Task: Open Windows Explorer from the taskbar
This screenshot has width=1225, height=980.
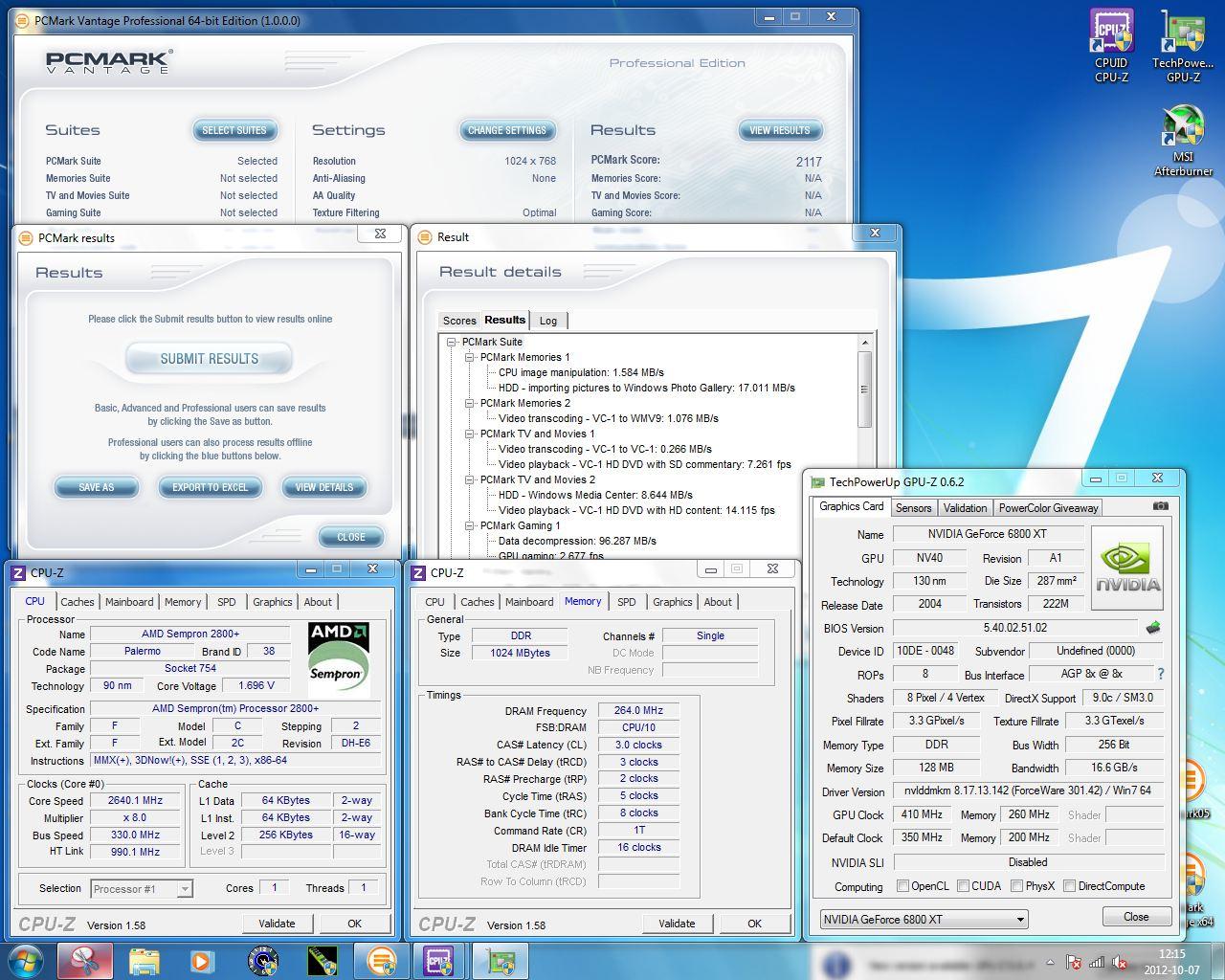Action: (x=144, y=961)
